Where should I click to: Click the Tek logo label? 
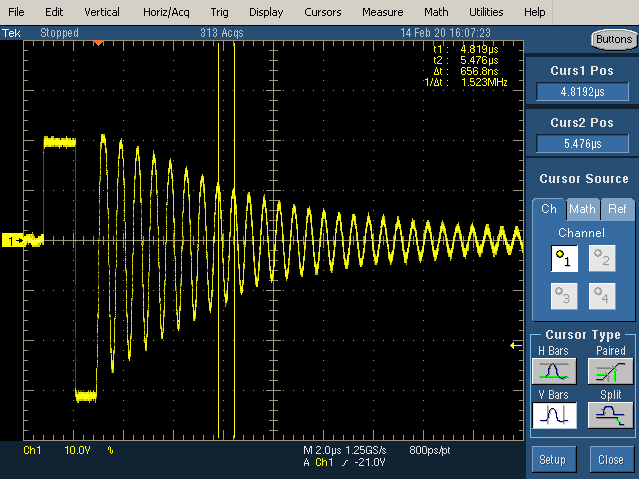[11, 33]
